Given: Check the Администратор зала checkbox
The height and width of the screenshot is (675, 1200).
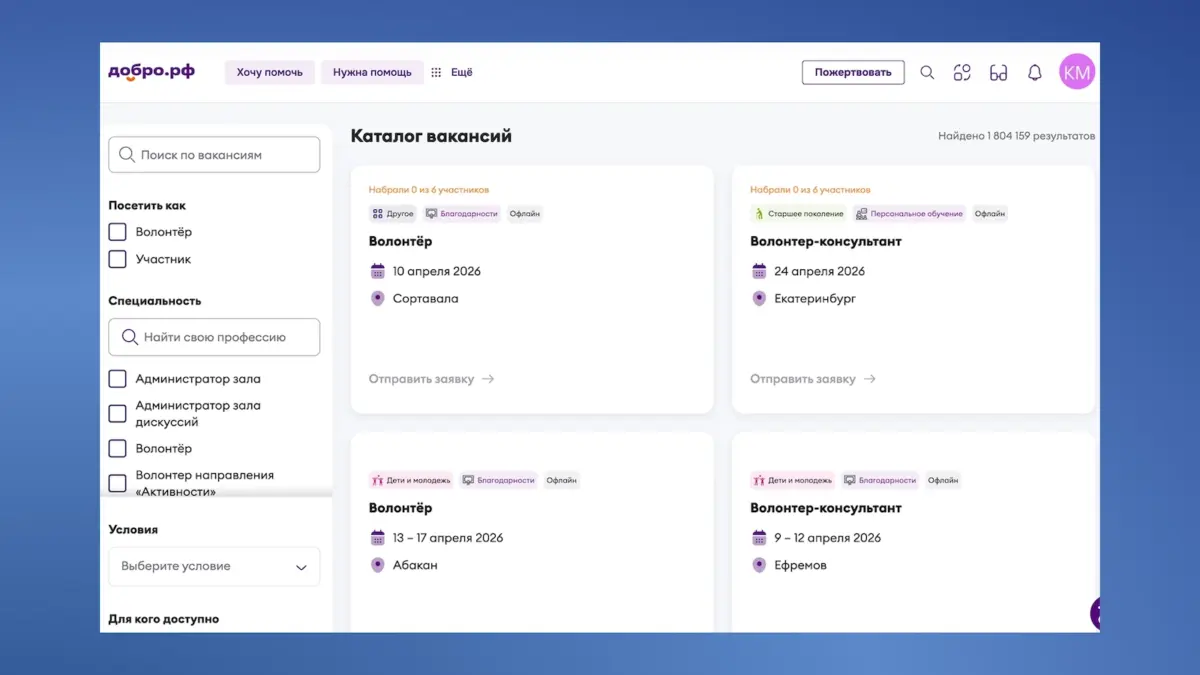Looking at the screenshot, I should (x=117, y=378).
